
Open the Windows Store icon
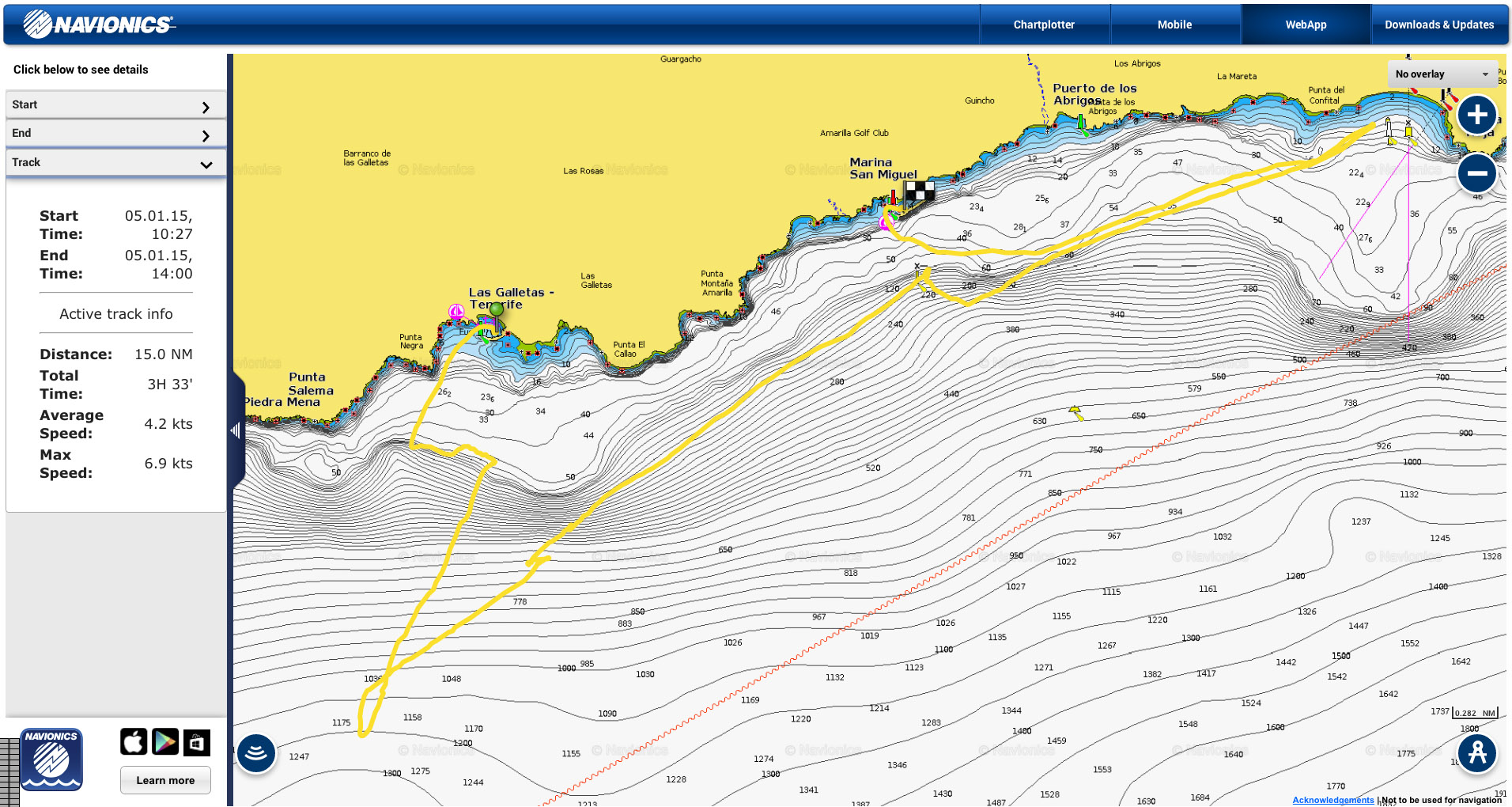(x=197, y=742)
